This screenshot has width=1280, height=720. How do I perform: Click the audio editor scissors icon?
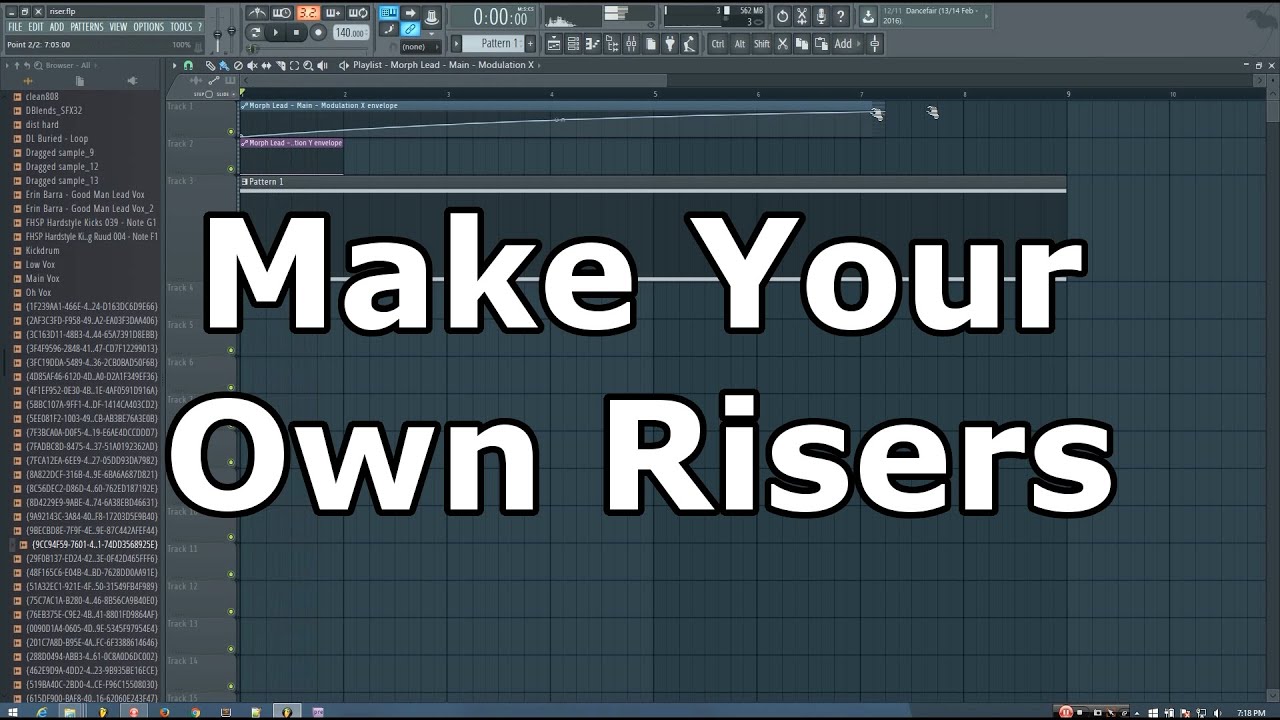pyautogui.click(x=802, y=16)
